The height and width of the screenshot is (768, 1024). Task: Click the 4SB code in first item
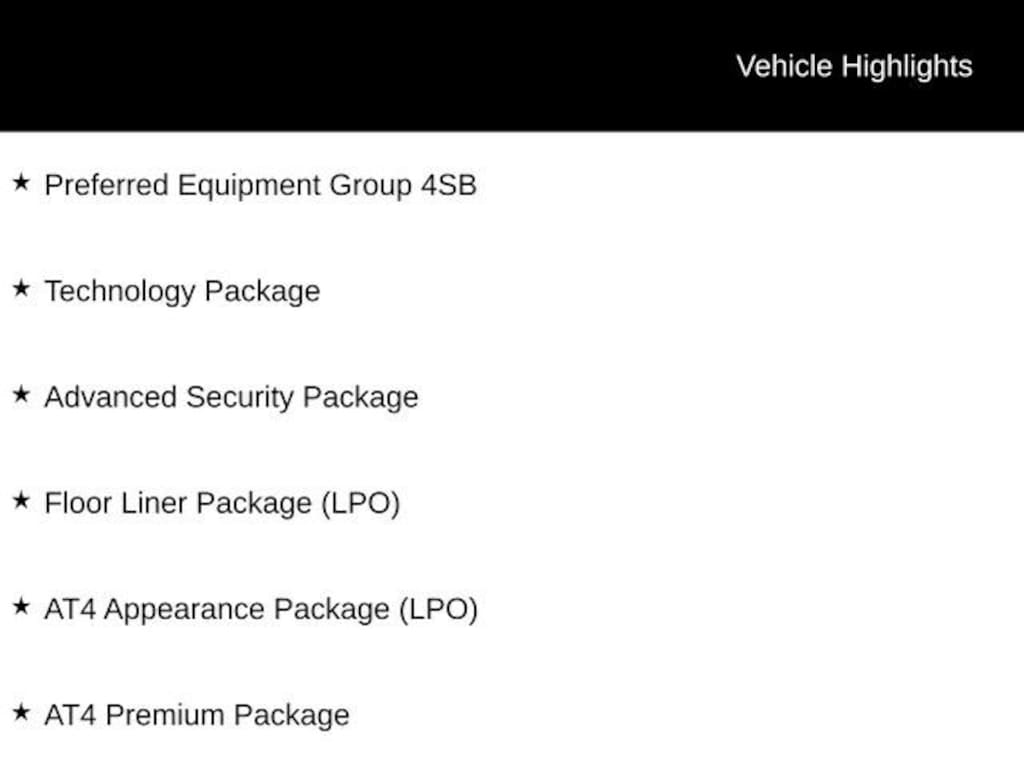point(449,185)
